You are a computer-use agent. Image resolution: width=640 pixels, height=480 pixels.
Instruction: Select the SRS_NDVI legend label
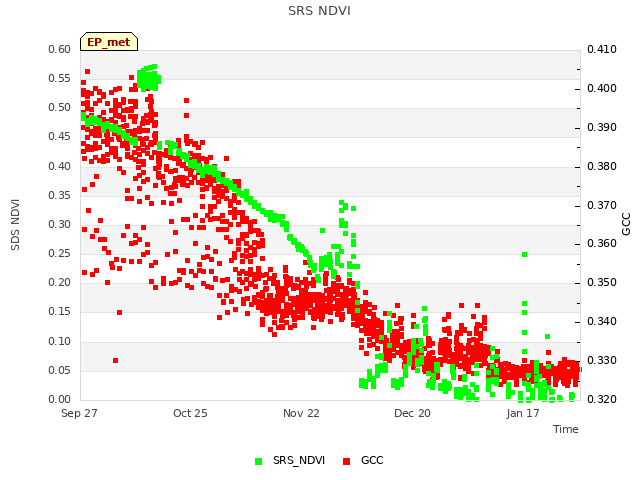(x=299, y=460)
